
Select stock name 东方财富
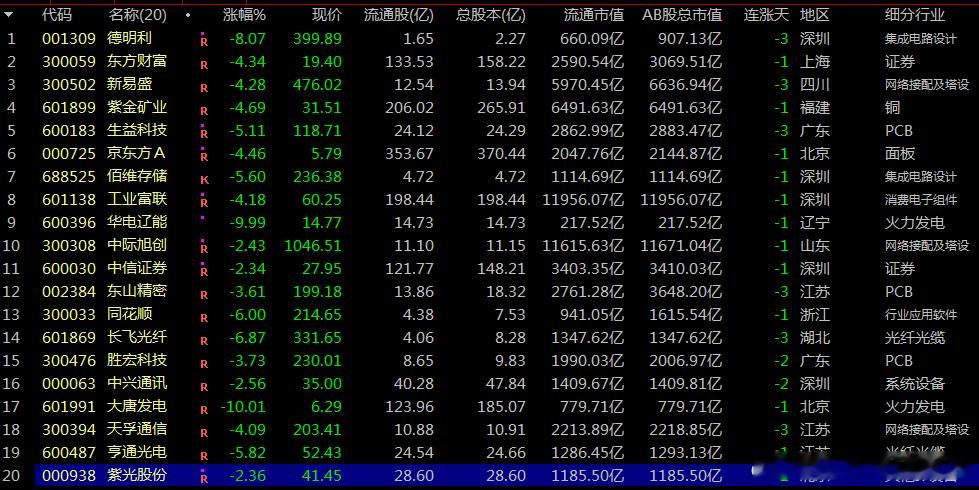pyautogui.click(x=137, y=61)
